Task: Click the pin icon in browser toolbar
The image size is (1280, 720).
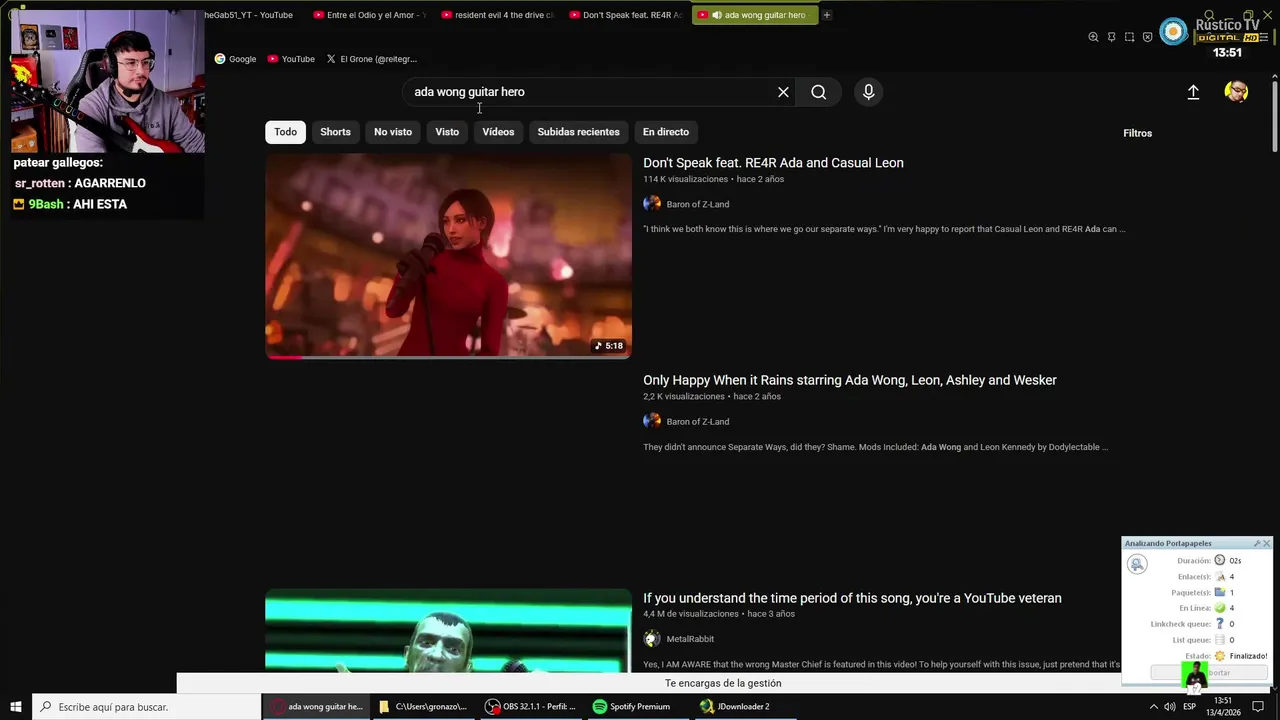Action: pyautogui.click(x=1111, y=37)
